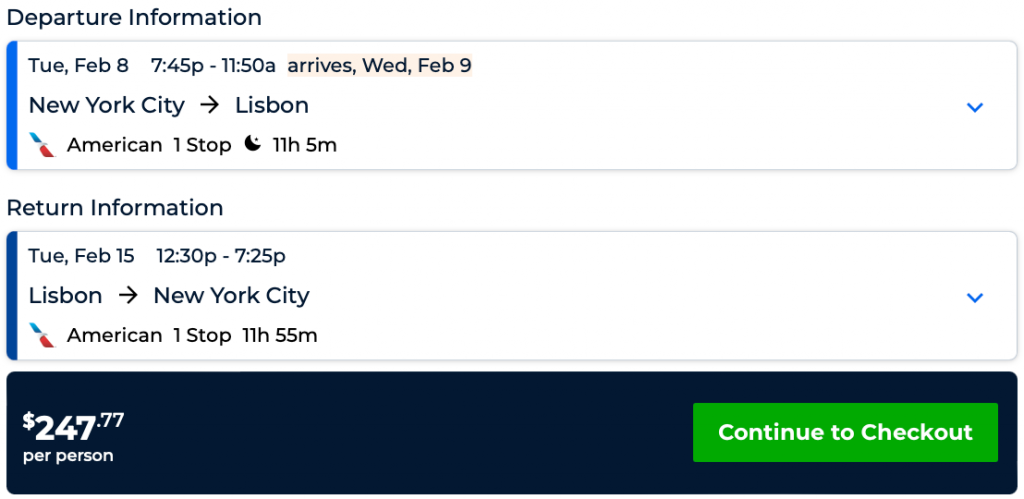Image resolution: width=1024 pixels, height=499 pixels.
Task: Click the departure '1 Stop' label
Action: tap(202, 145)
